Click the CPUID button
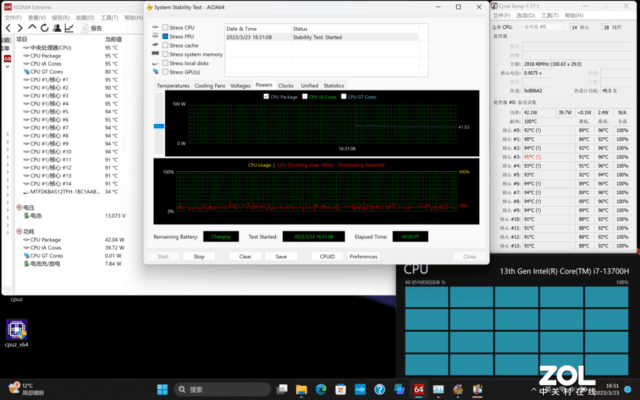This screenshot has height=400, width=640. pos(326,257)
